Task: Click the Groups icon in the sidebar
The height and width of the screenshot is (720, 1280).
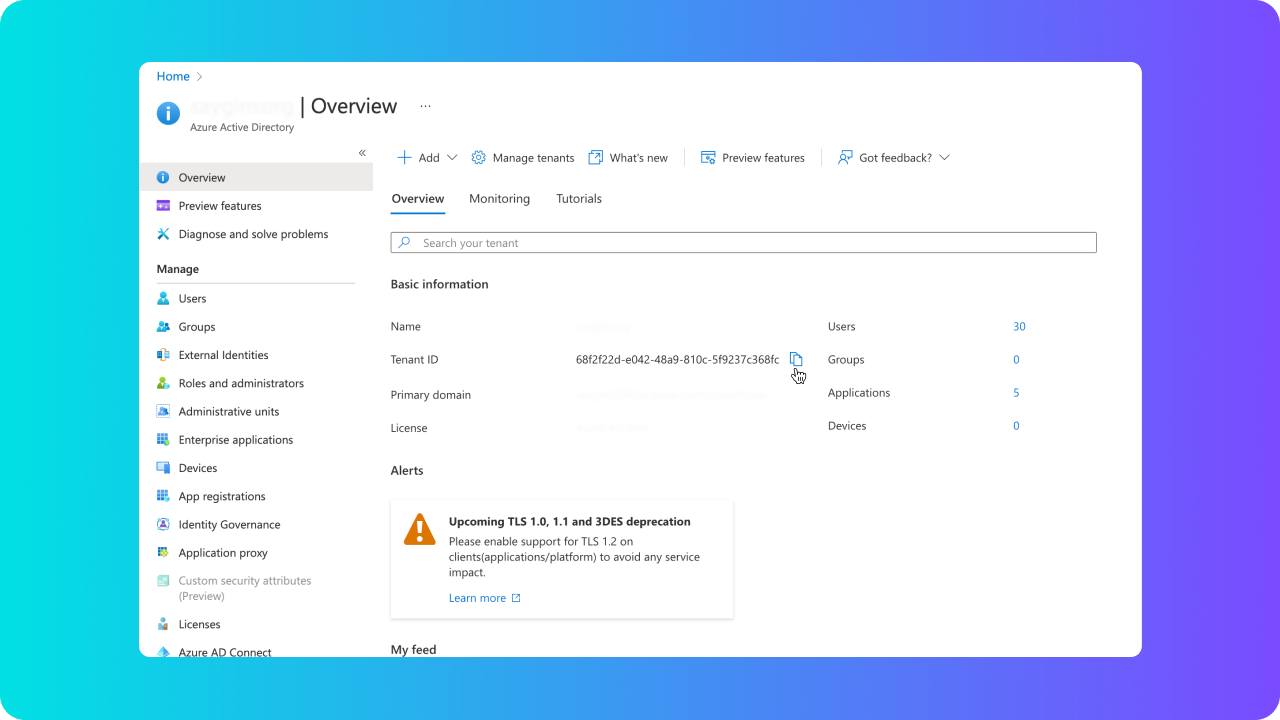Action: [x=163, y=327]
